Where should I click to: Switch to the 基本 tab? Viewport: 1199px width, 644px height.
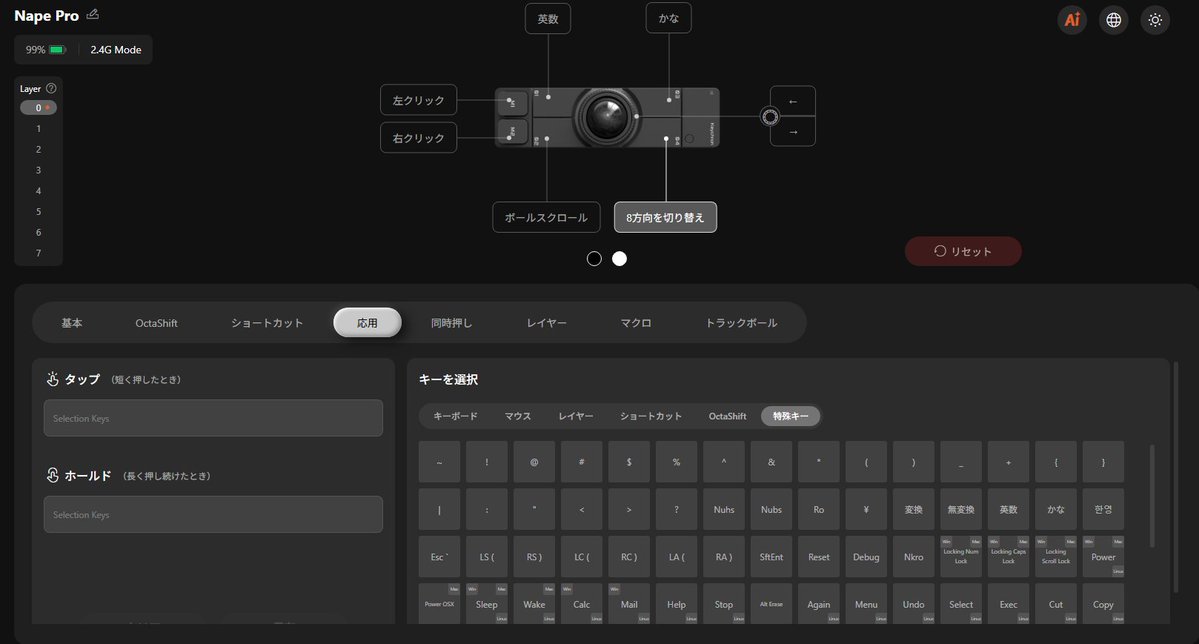tap(72, 323)
